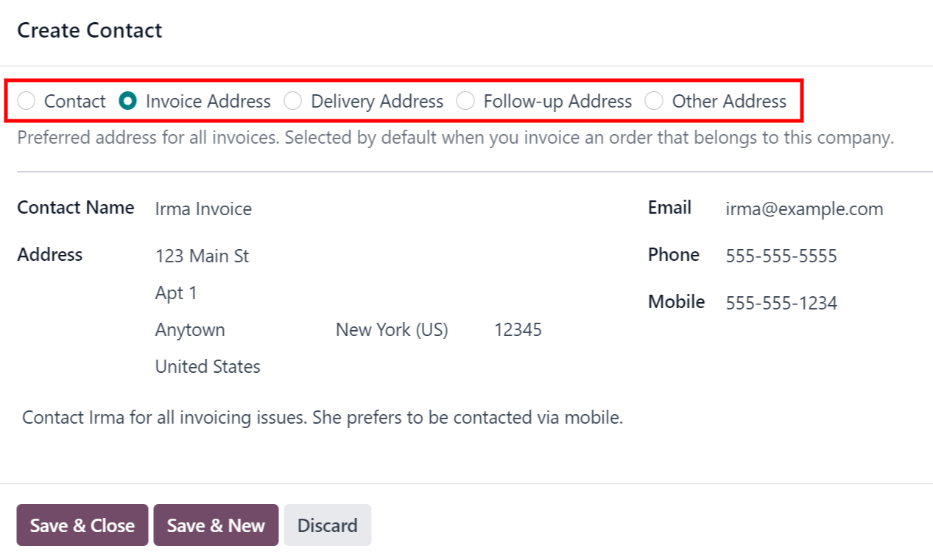This screenshot has width=933, height=560.
Task: Click the ZIP code field 12345
Action: click(518, 330)
